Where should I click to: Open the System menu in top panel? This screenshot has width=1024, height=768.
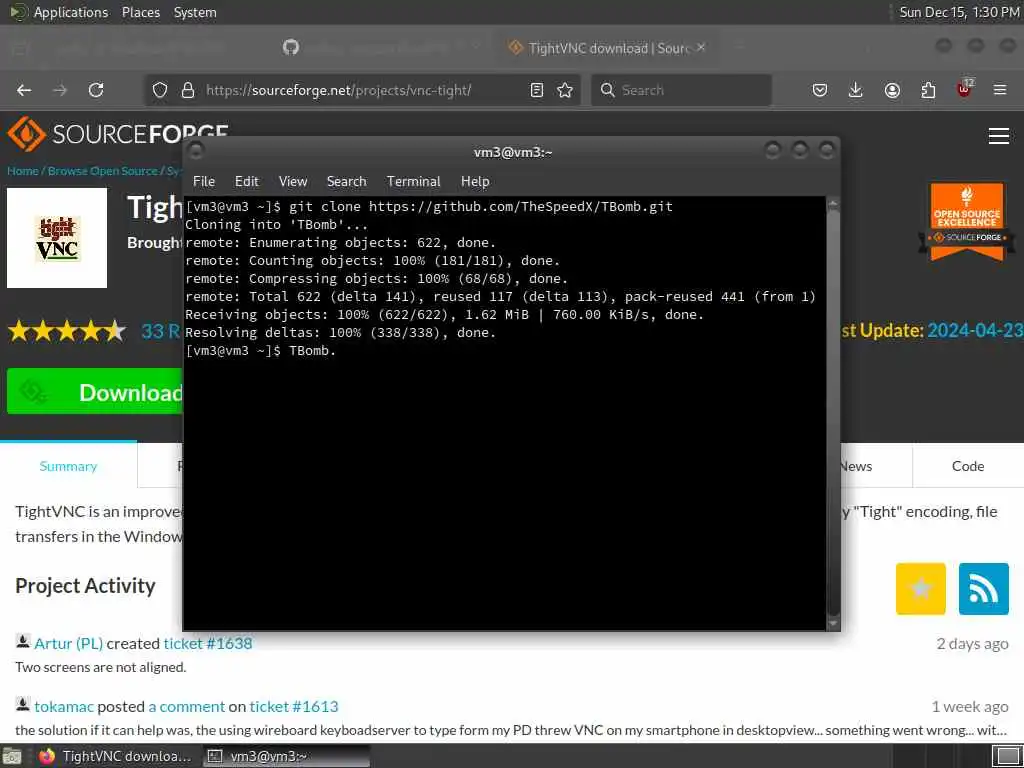coord(195,12)
